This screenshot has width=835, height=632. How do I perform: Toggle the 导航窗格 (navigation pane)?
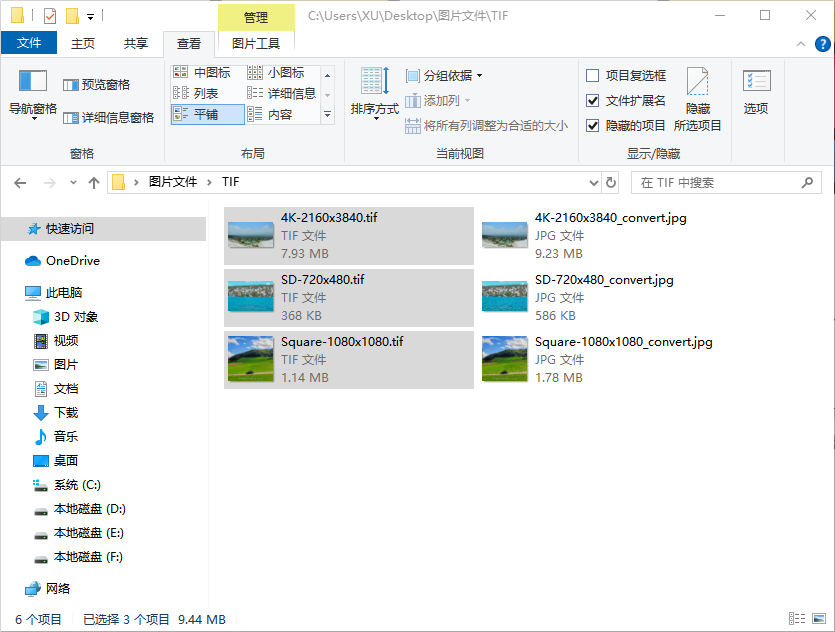31,93
